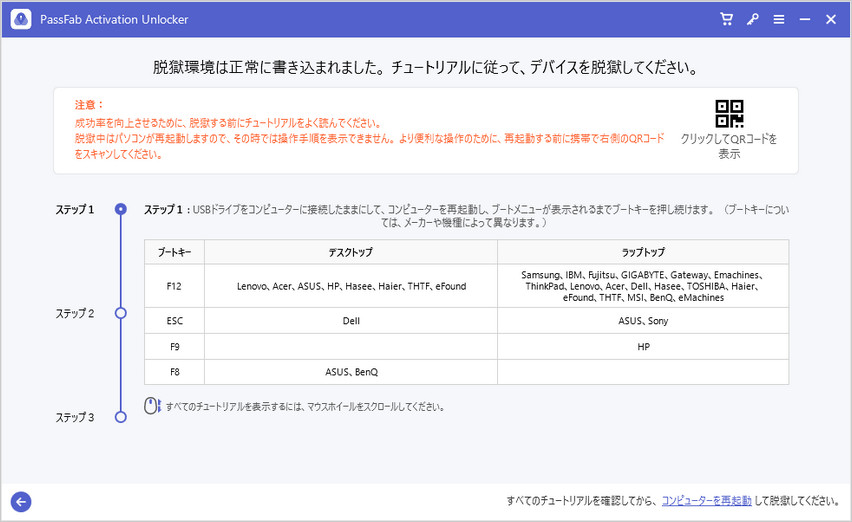The width and height of the screenshot is (852, 522).
Task: Open the shopping cart purchase icon
Action: pos(726,20)
